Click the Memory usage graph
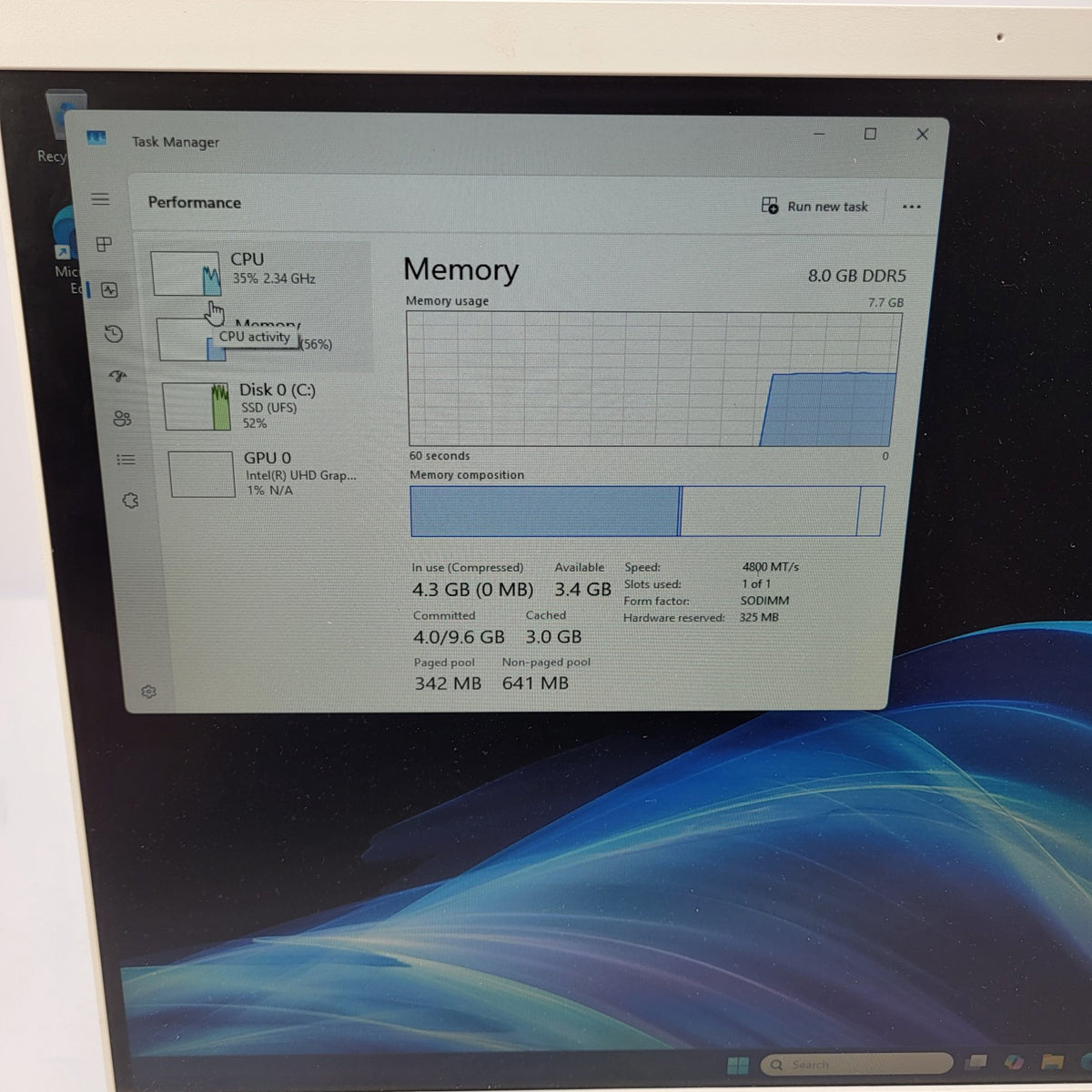Image resolution: width=1092 pixels, height=1092 pixels. (653, 379)
